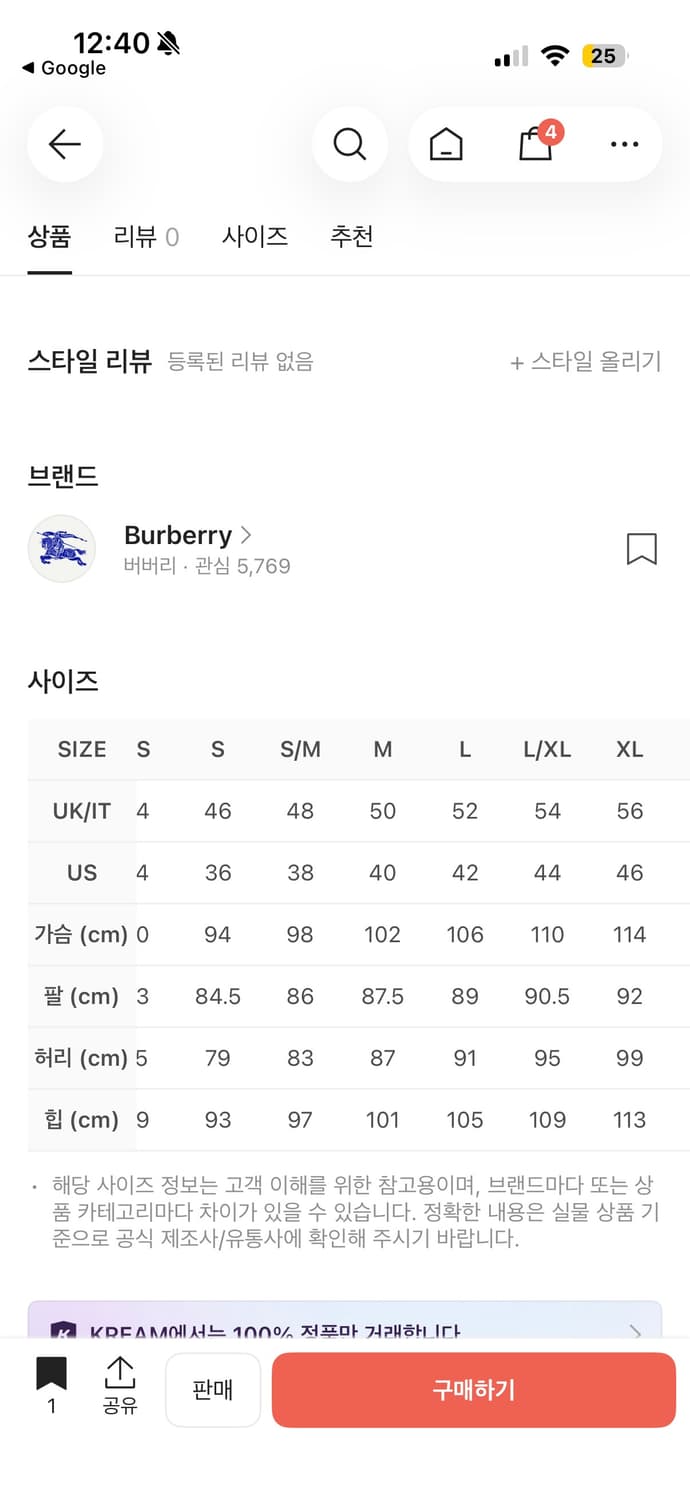690x1500 pixels.
Task: Save the Burberry brand with the bookmark flag
Action: click(642, 549)
